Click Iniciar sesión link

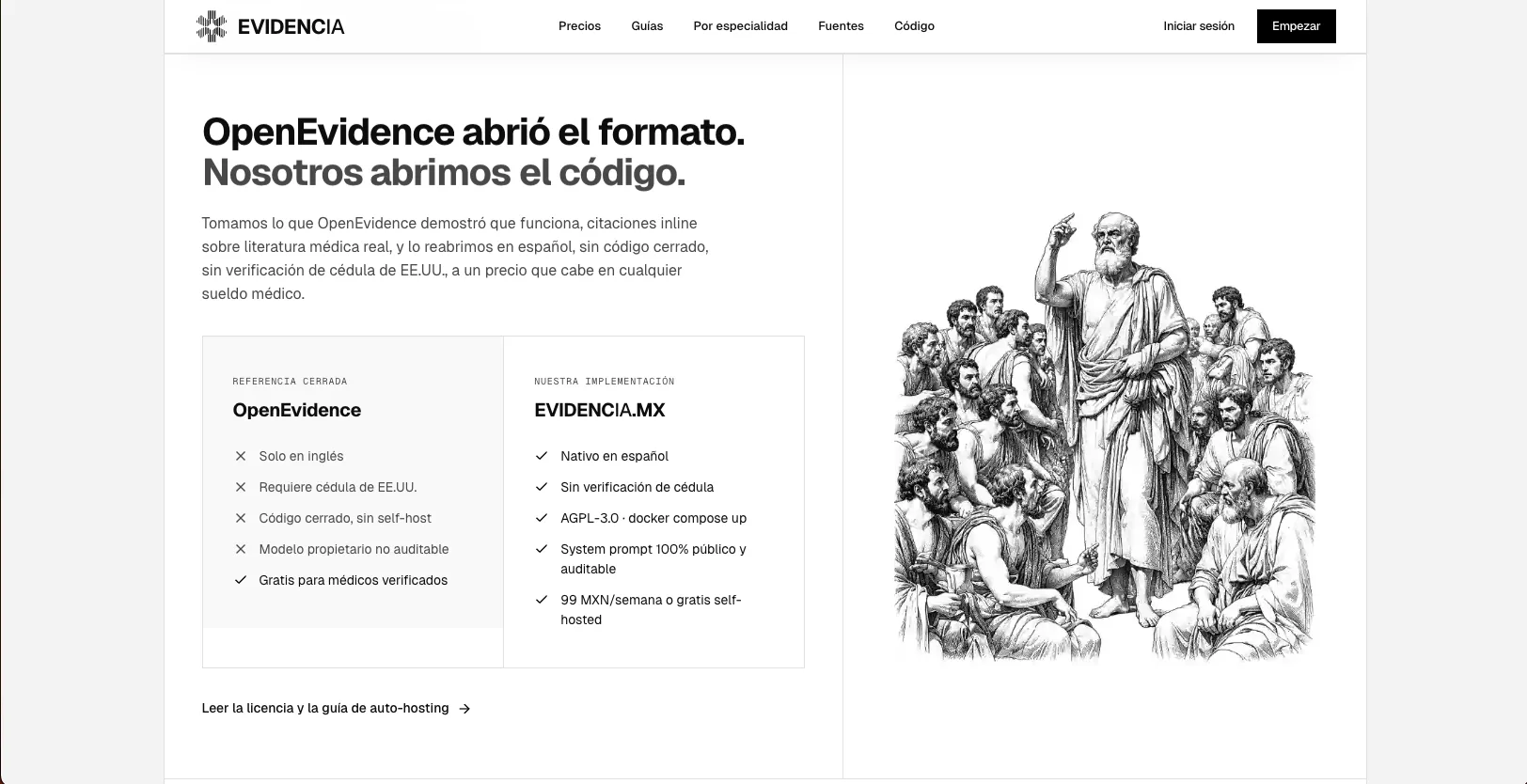click(1199, 26)
